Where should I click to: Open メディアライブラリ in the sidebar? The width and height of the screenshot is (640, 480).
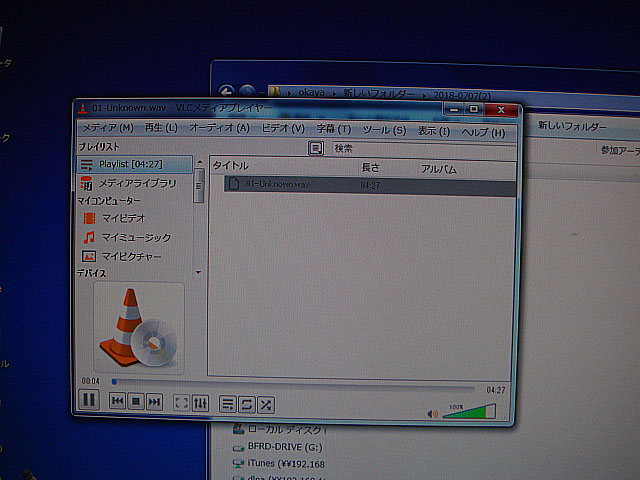click(x=138, y=183)
